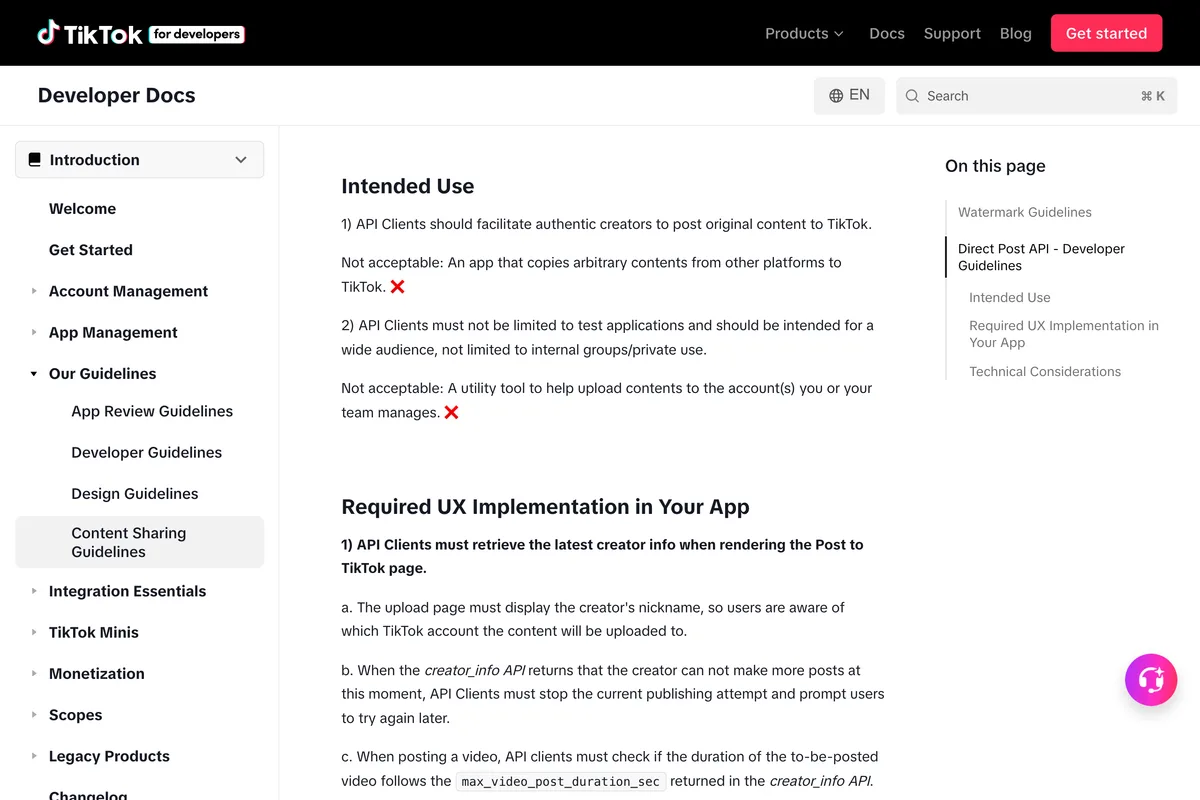1200x800 pixels.
Task: Select Developer Guidelines in sidebar
Action: click(x=147, y=452)
